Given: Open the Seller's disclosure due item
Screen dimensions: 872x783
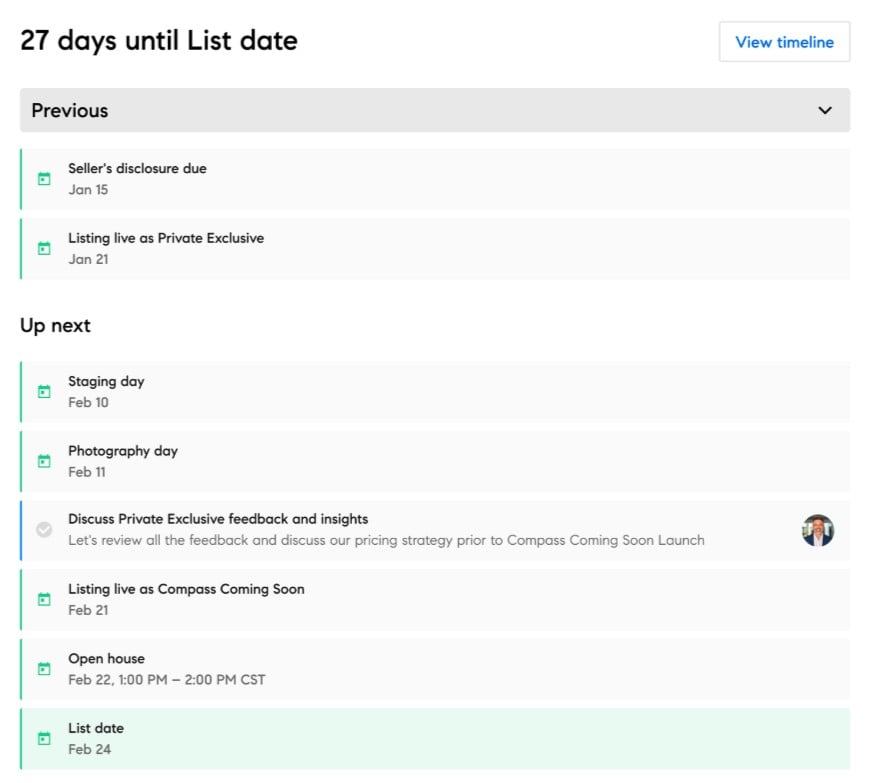Looking at the screenshot, I should point(137,169).
